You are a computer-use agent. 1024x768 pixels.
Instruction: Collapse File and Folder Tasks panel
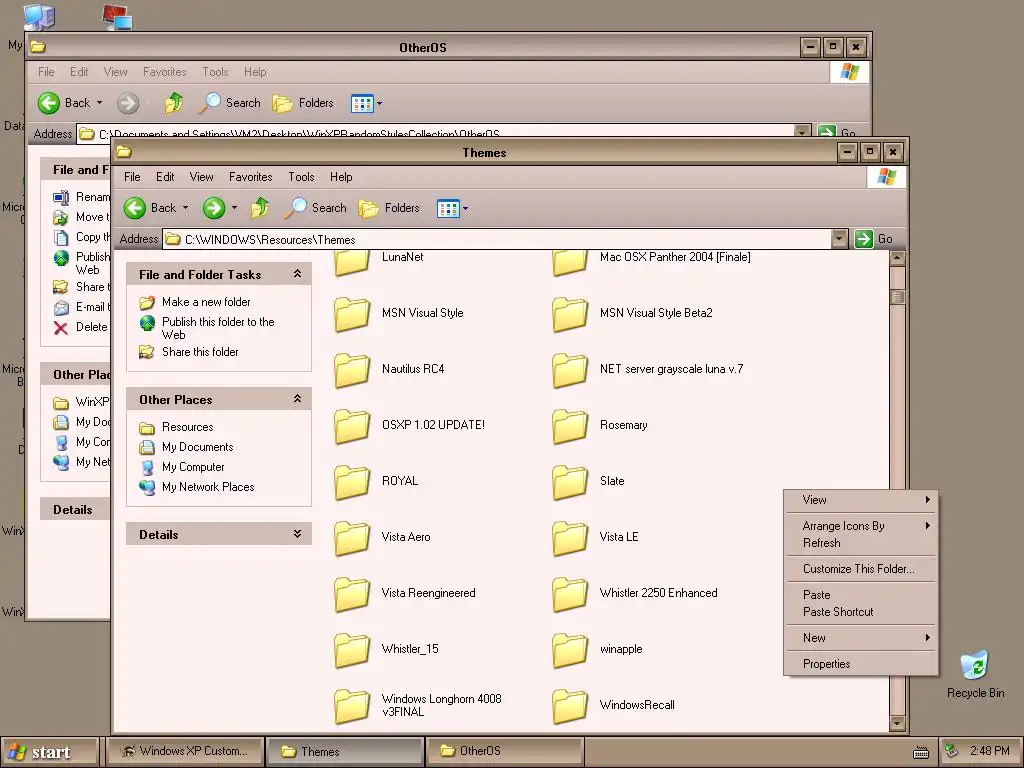point(297,274)
